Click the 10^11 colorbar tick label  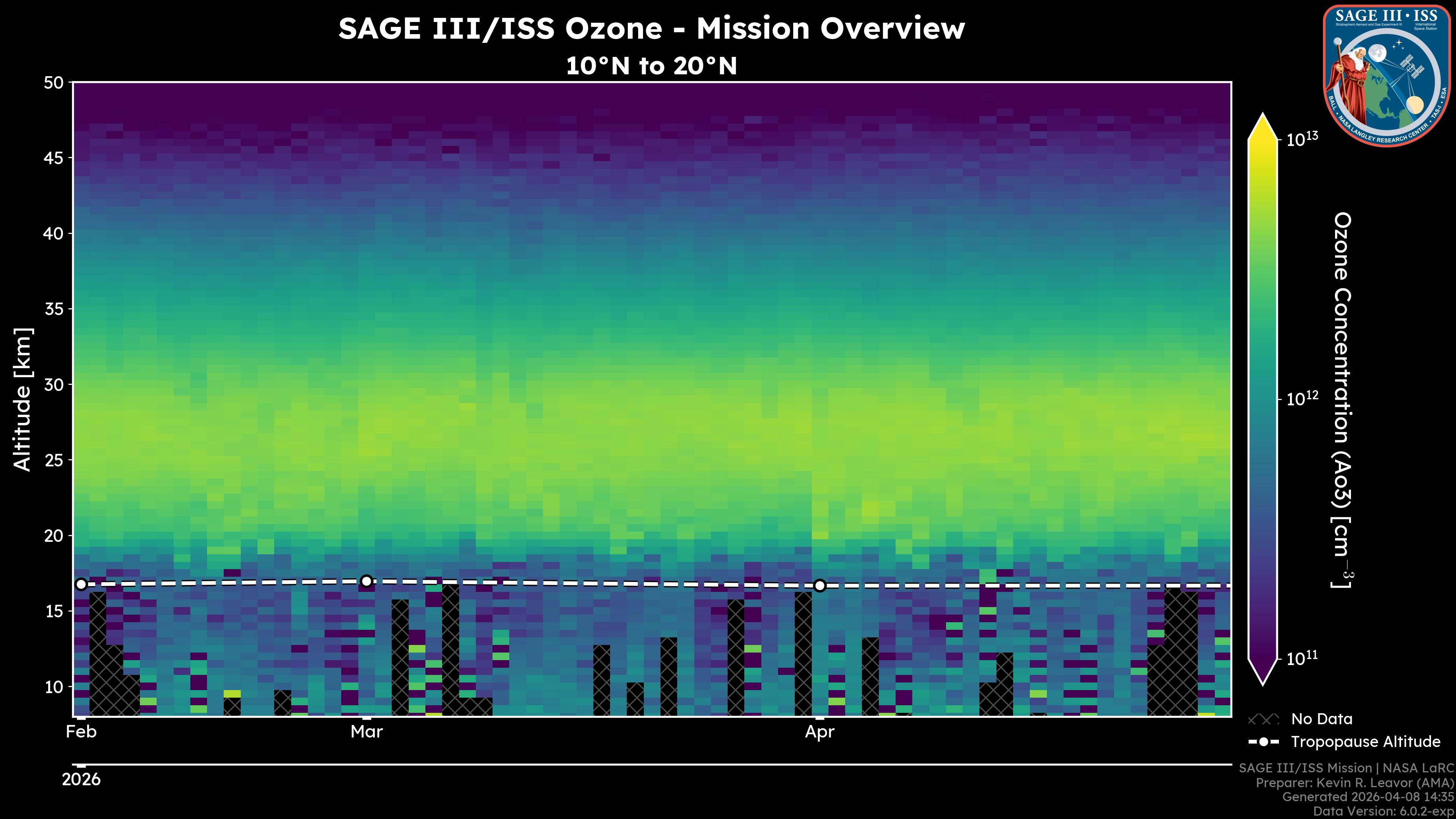[1302, 659]
